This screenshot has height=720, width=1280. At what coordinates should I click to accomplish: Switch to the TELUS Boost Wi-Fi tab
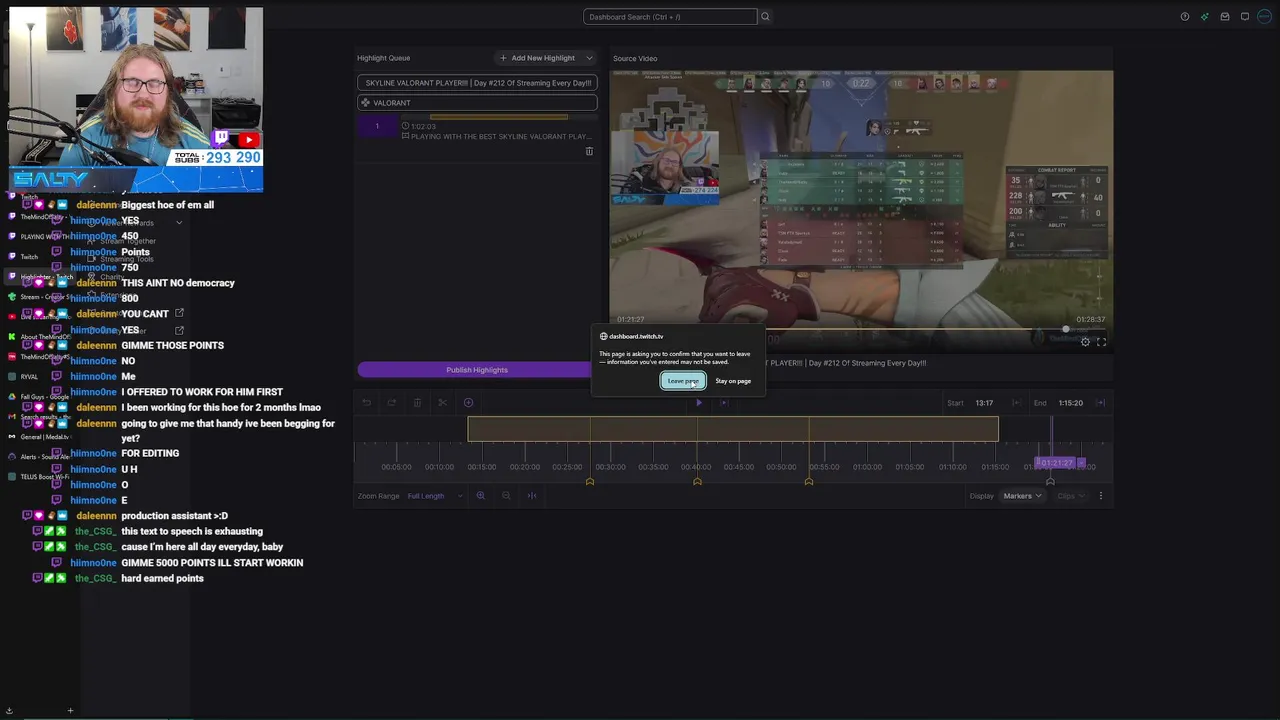(40, 477)
